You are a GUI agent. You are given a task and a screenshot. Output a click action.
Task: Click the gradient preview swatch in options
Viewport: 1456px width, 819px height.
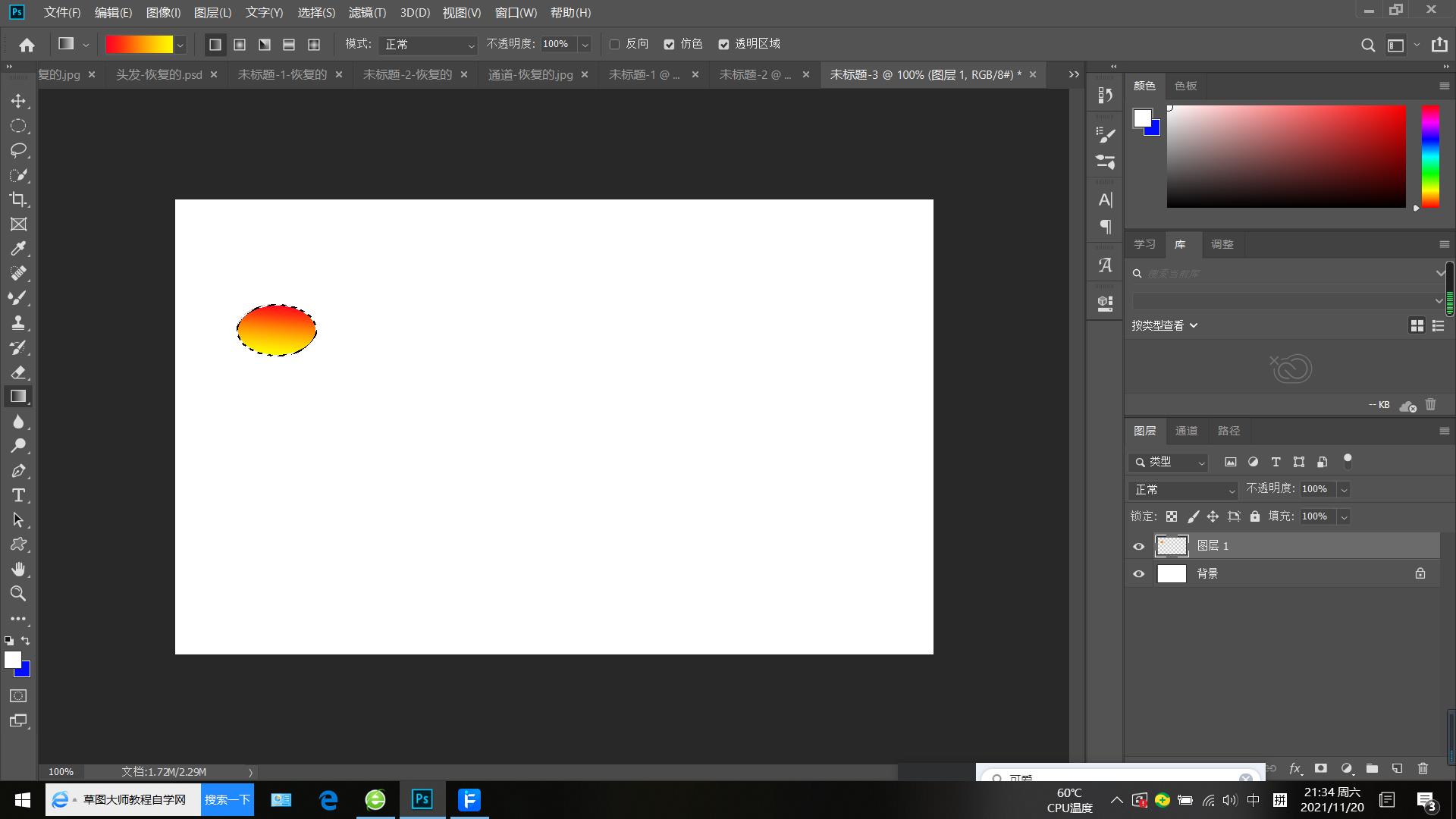(x=139, y=45)
